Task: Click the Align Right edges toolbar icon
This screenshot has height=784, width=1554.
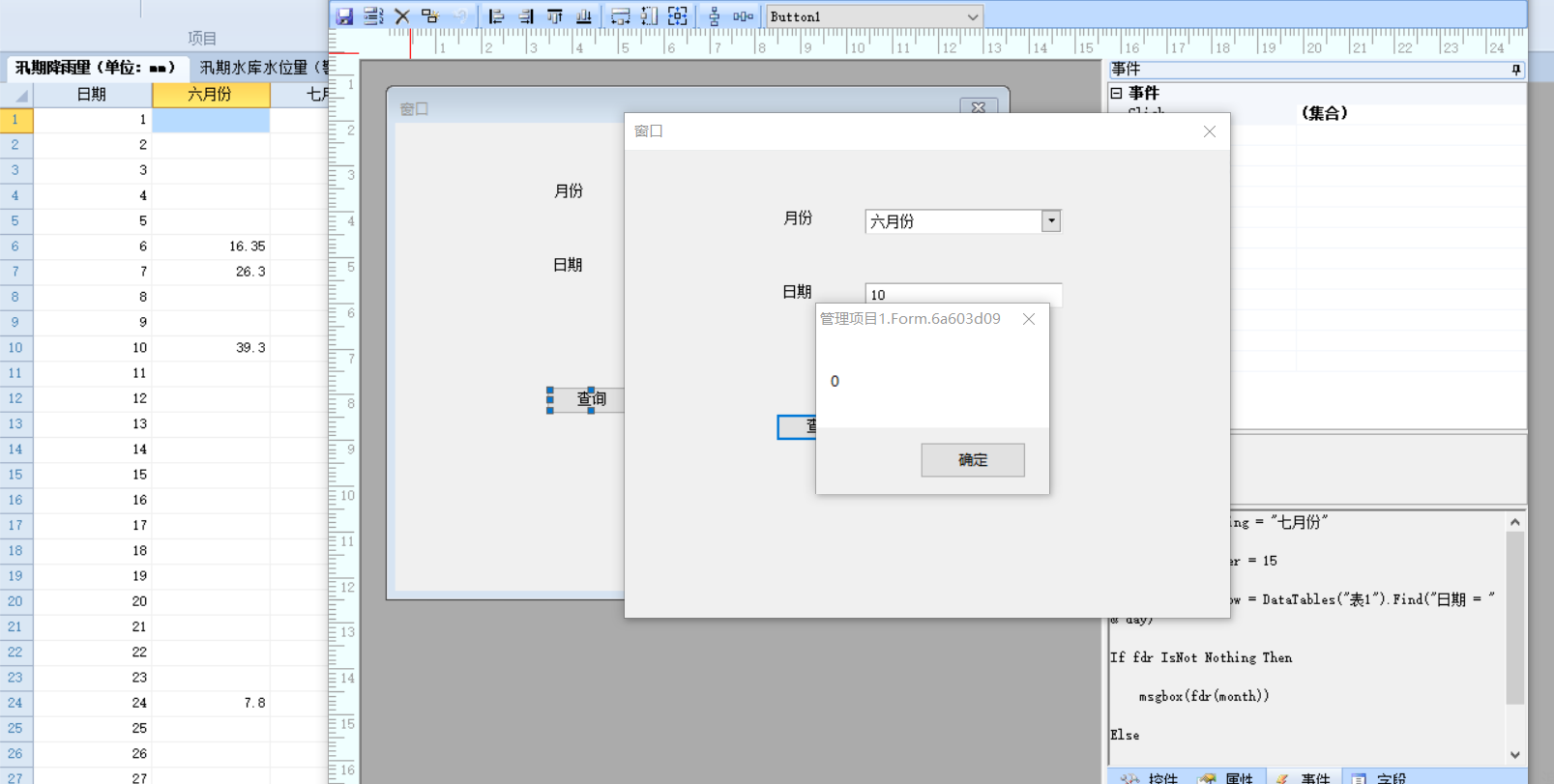Action: tap(526, 16)
